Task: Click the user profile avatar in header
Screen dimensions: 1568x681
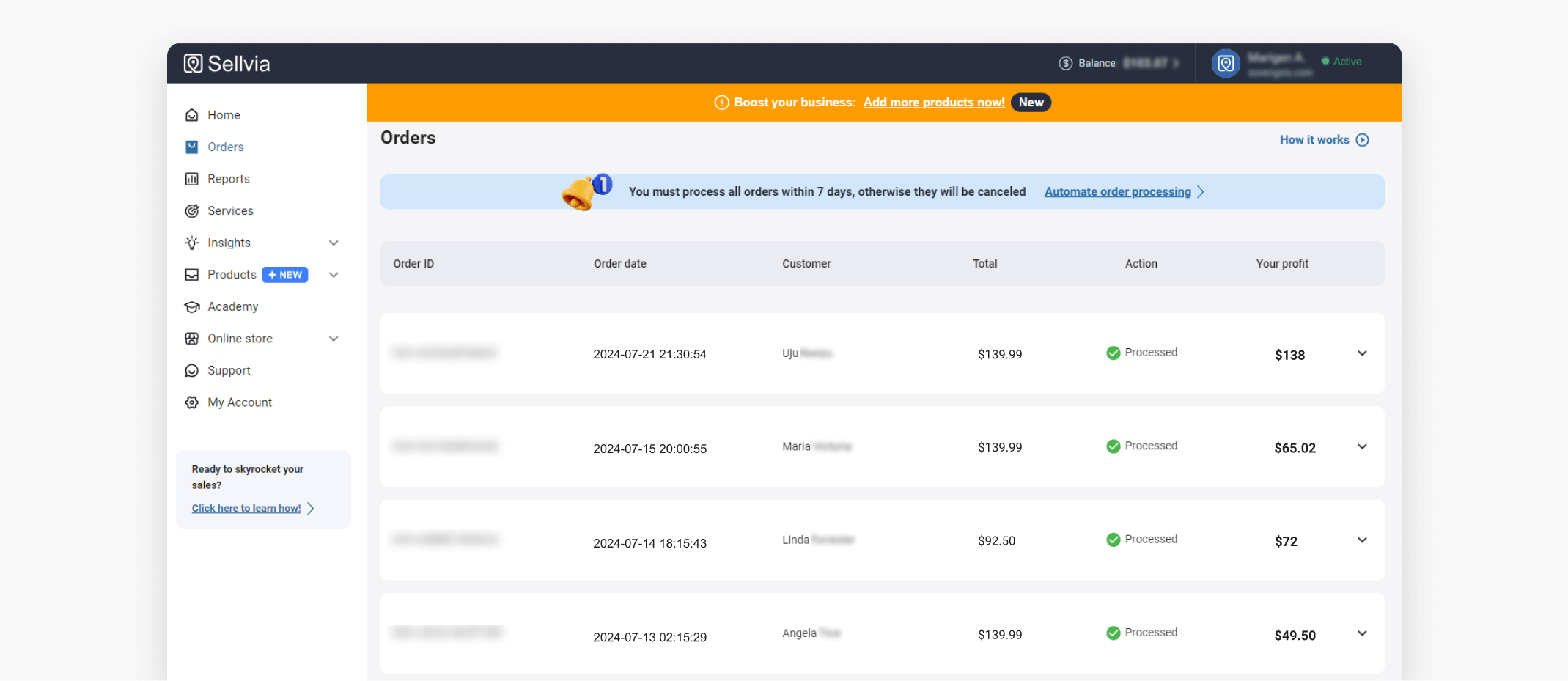Action: [x=1225, y=63]
